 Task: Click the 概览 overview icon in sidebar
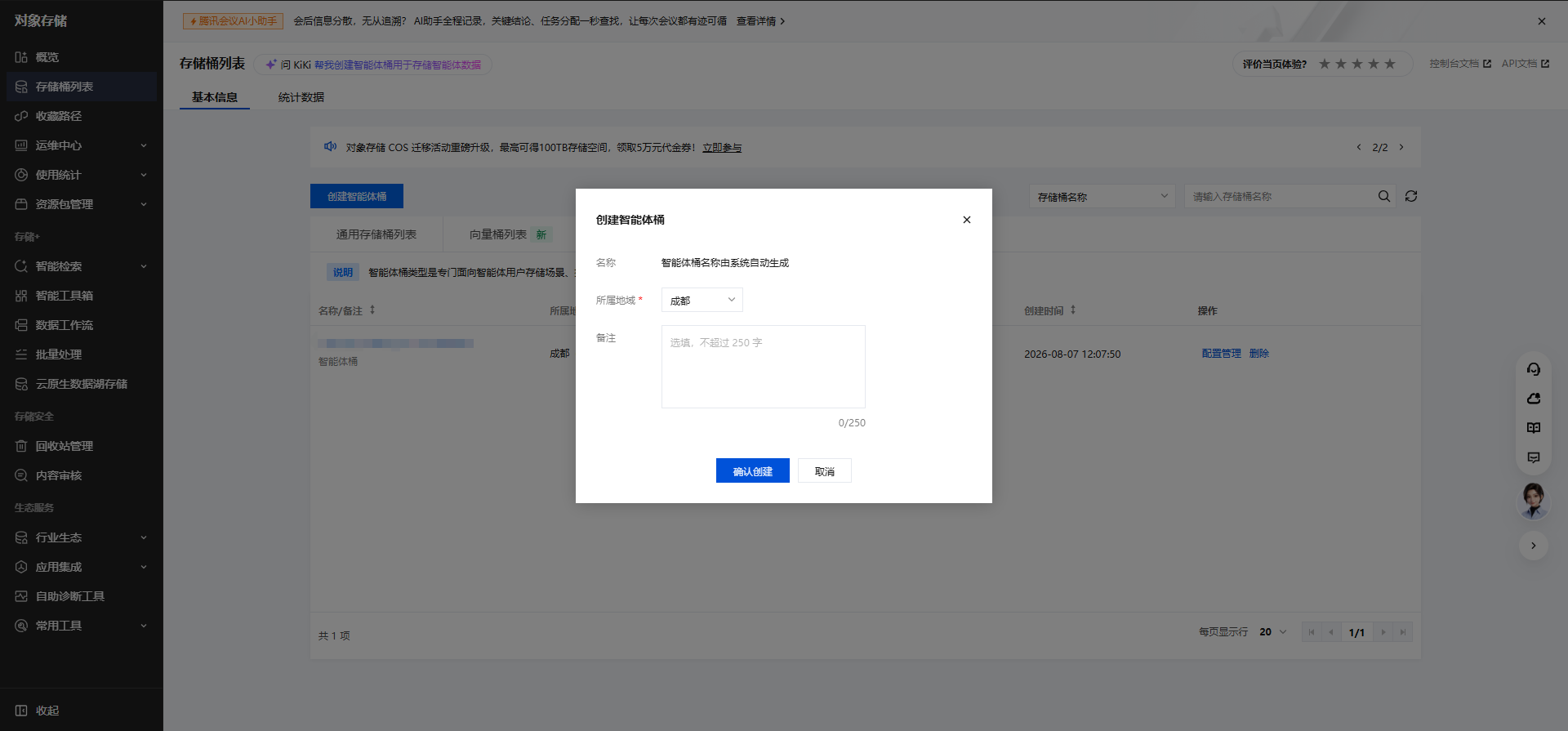(x=21, y=57)
